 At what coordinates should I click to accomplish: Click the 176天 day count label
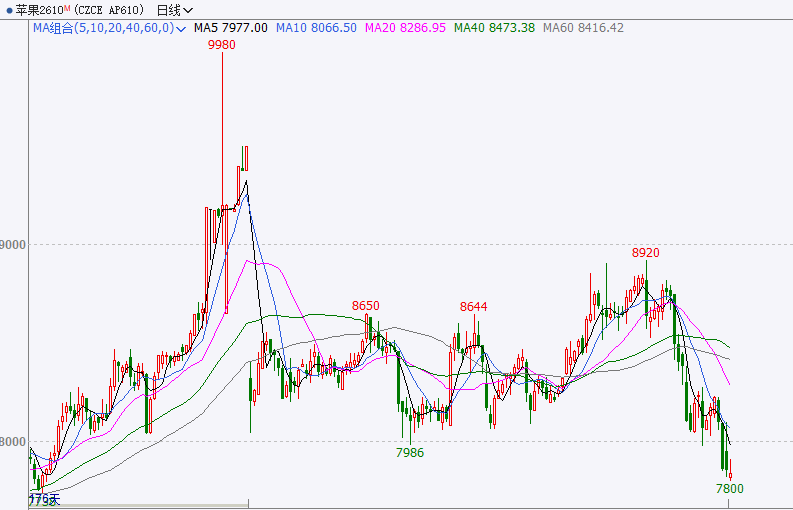click(x=45, y=498)
